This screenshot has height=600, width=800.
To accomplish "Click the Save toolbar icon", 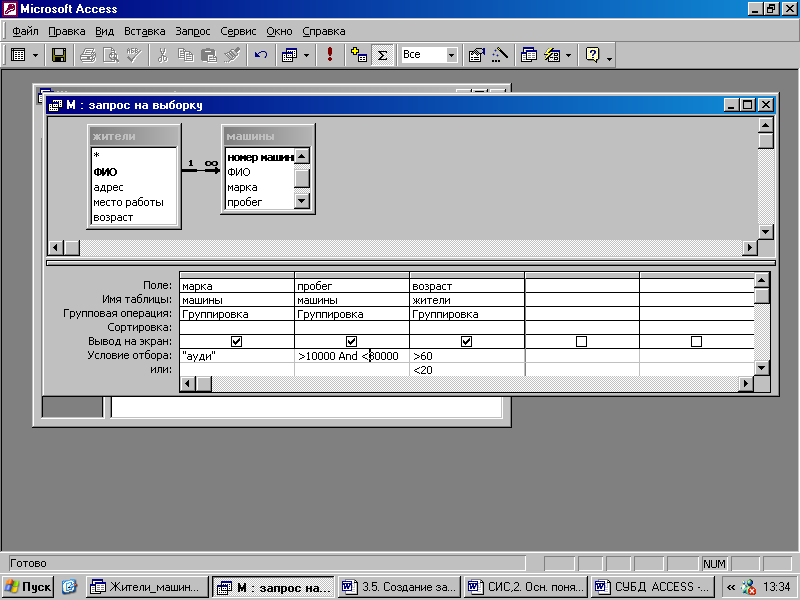I will click(59, 55).
